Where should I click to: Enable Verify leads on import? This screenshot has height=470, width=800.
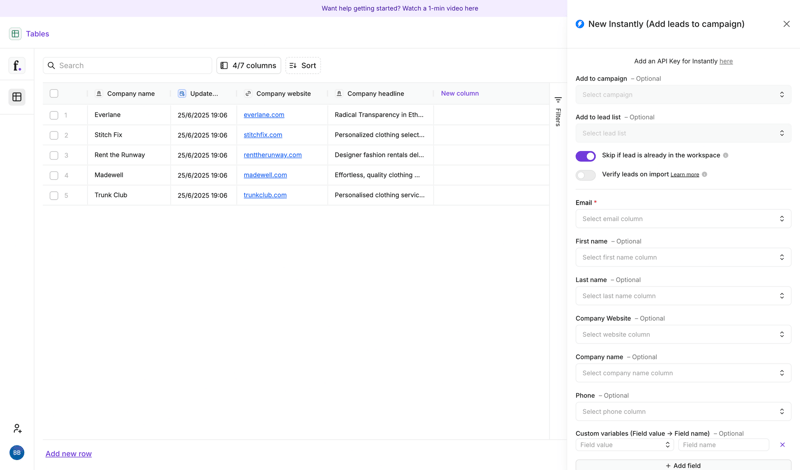coord(585,175)
